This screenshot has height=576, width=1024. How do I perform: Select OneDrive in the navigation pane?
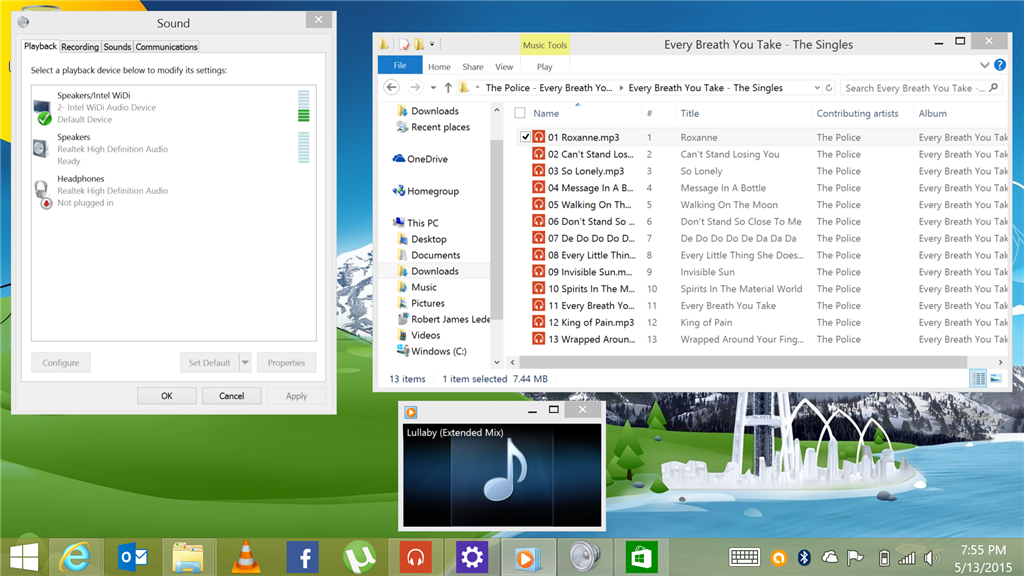pos(427,159)
